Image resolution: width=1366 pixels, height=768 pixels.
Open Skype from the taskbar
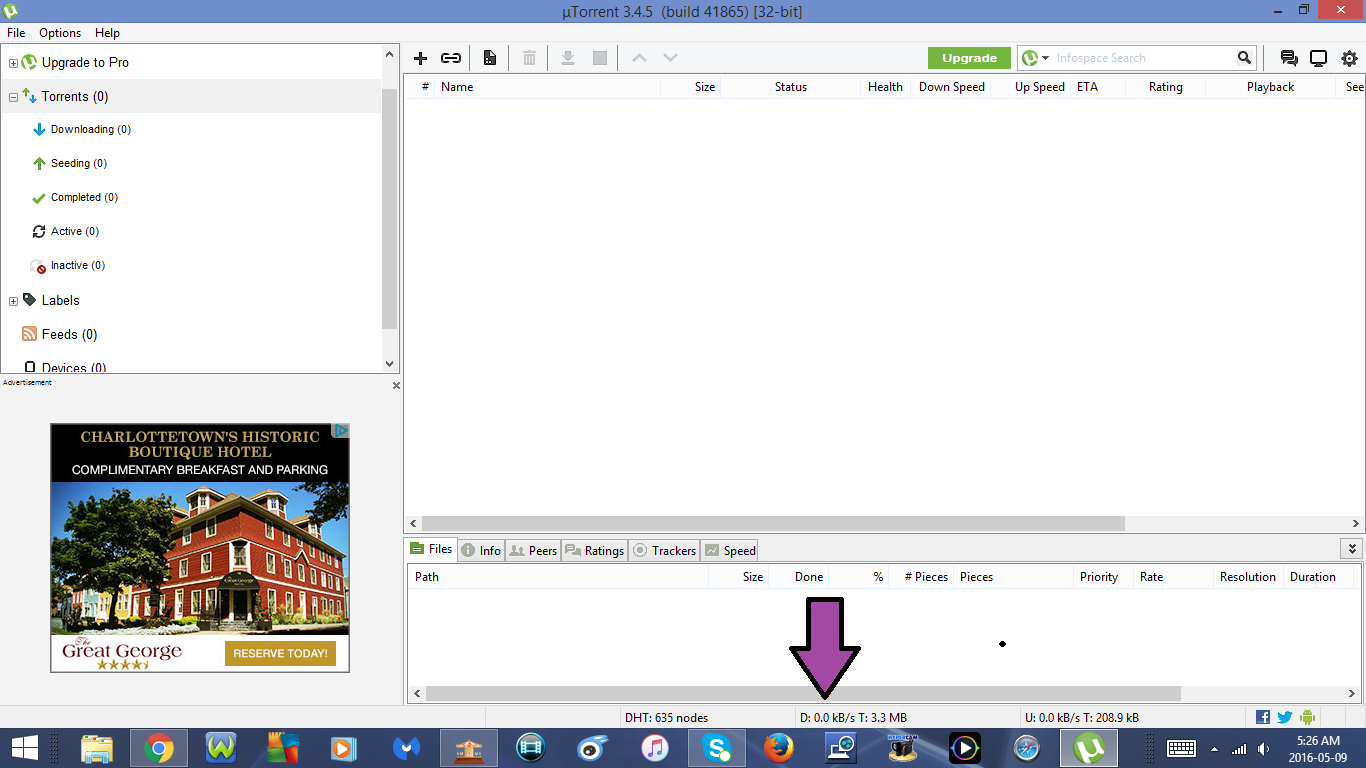point(716,748)
